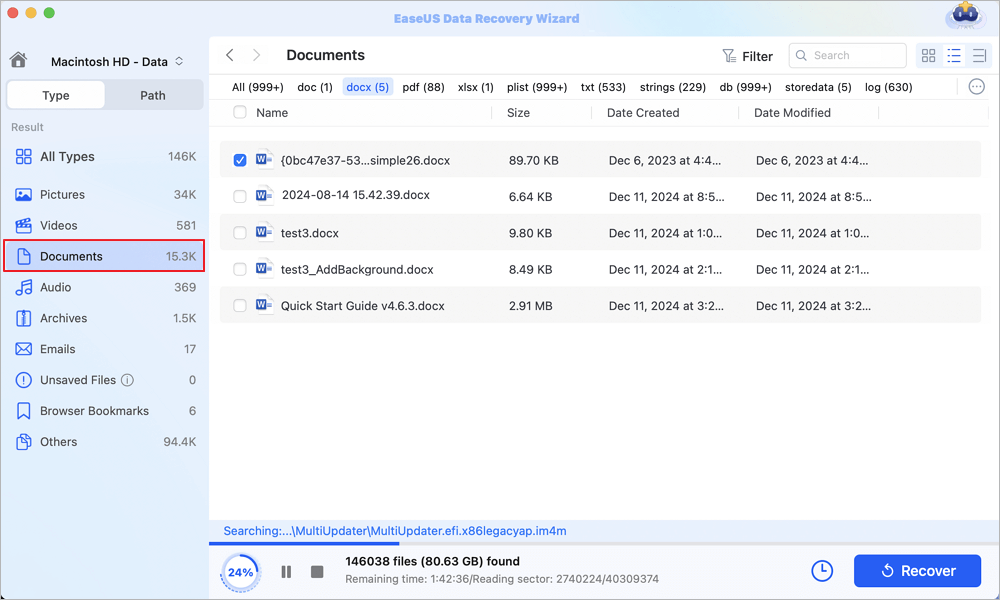Click the home icon in the sidebar

point(17,61)
